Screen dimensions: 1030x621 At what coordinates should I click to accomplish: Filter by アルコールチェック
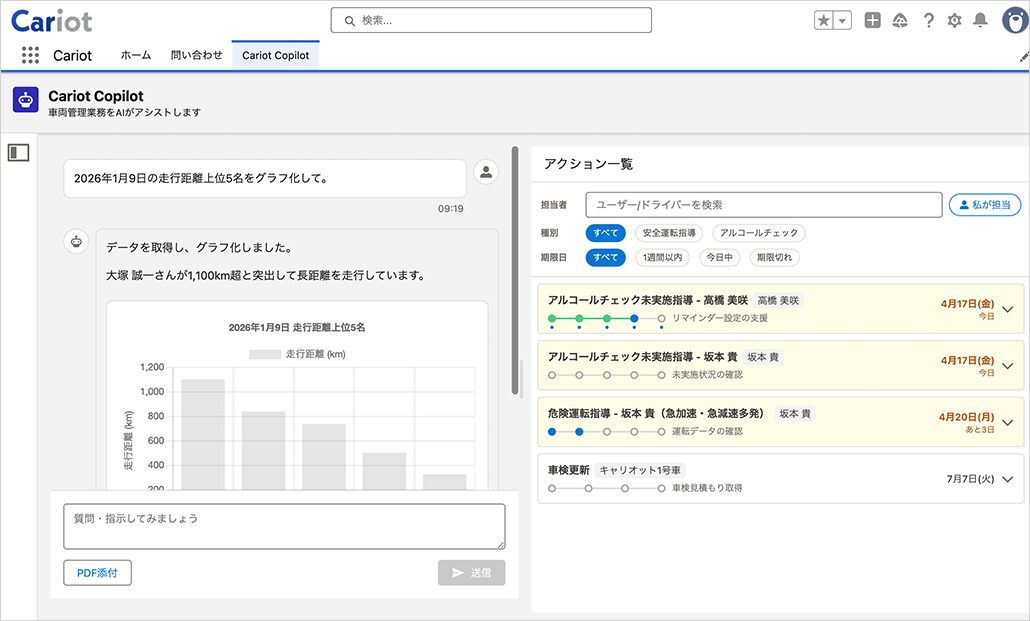point(759,233)
